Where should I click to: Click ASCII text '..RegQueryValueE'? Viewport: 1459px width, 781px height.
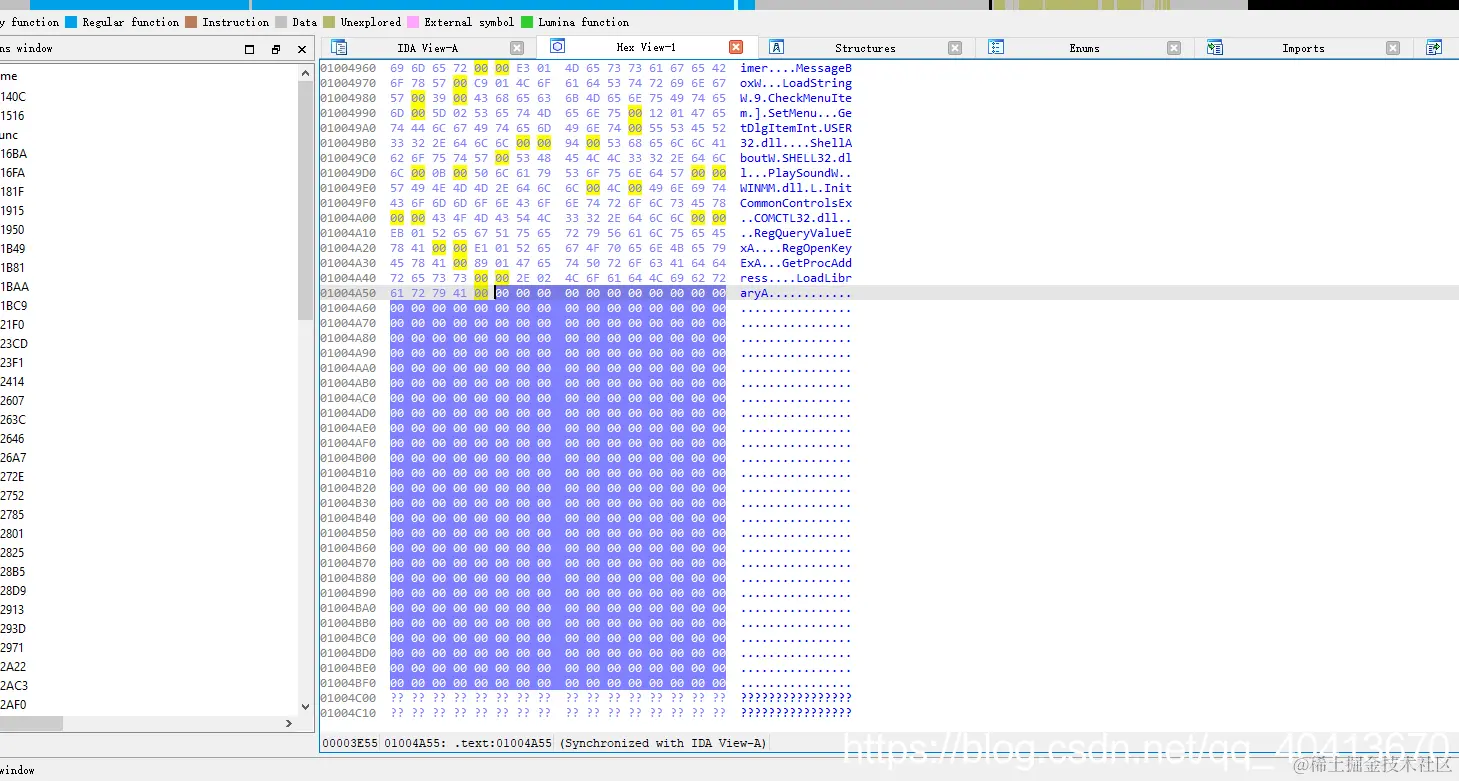coord(796,233)
